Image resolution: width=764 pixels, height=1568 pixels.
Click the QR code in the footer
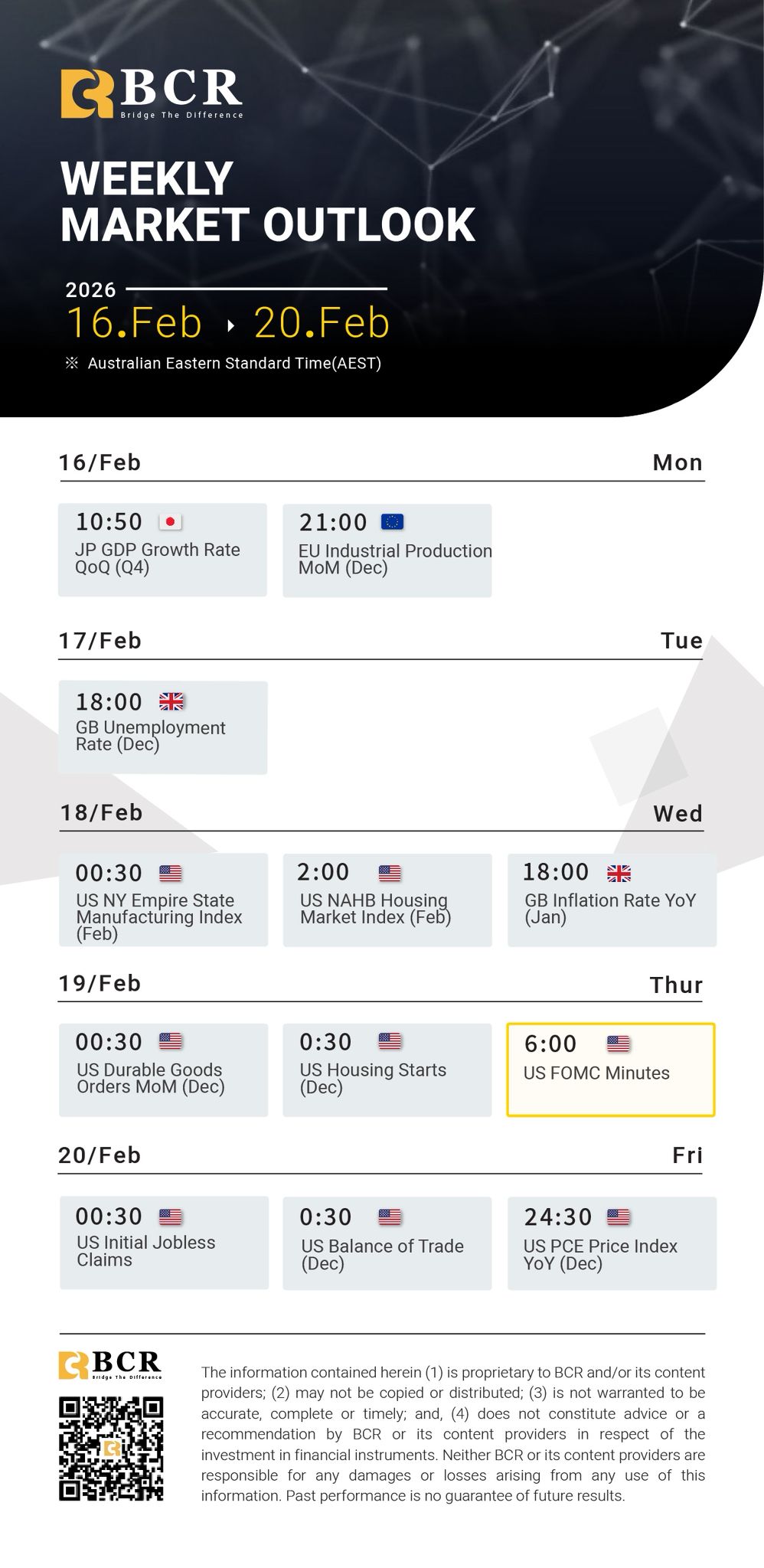pos(111,1449)
